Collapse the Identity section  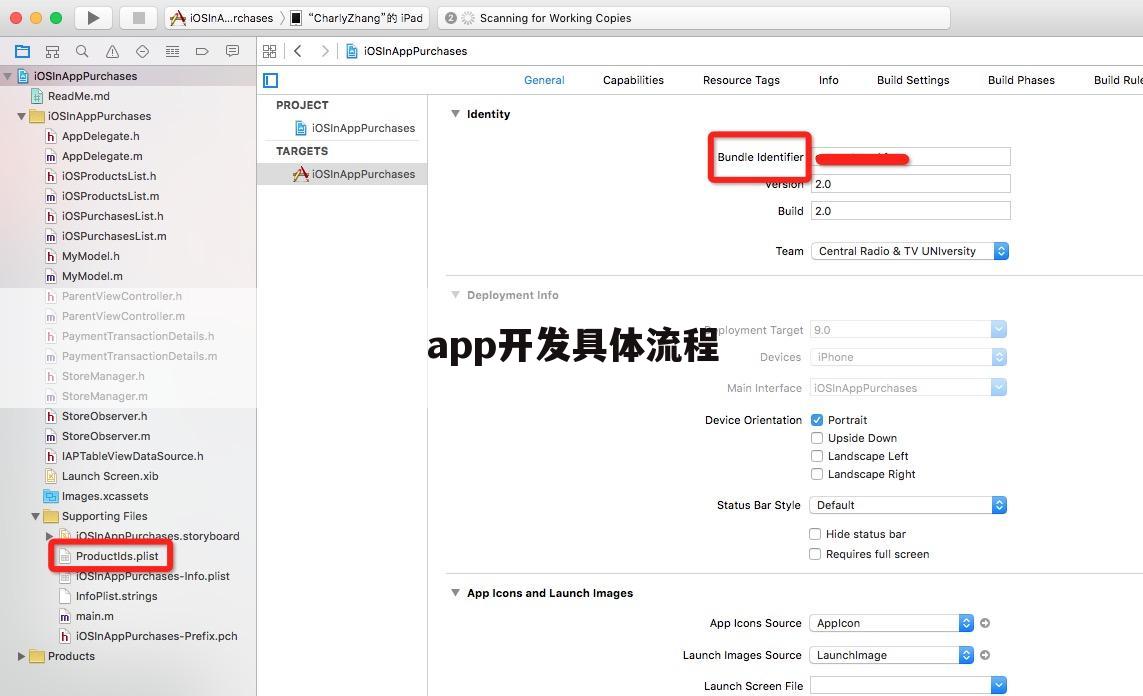pyautogui.click(x=456, y=114)
